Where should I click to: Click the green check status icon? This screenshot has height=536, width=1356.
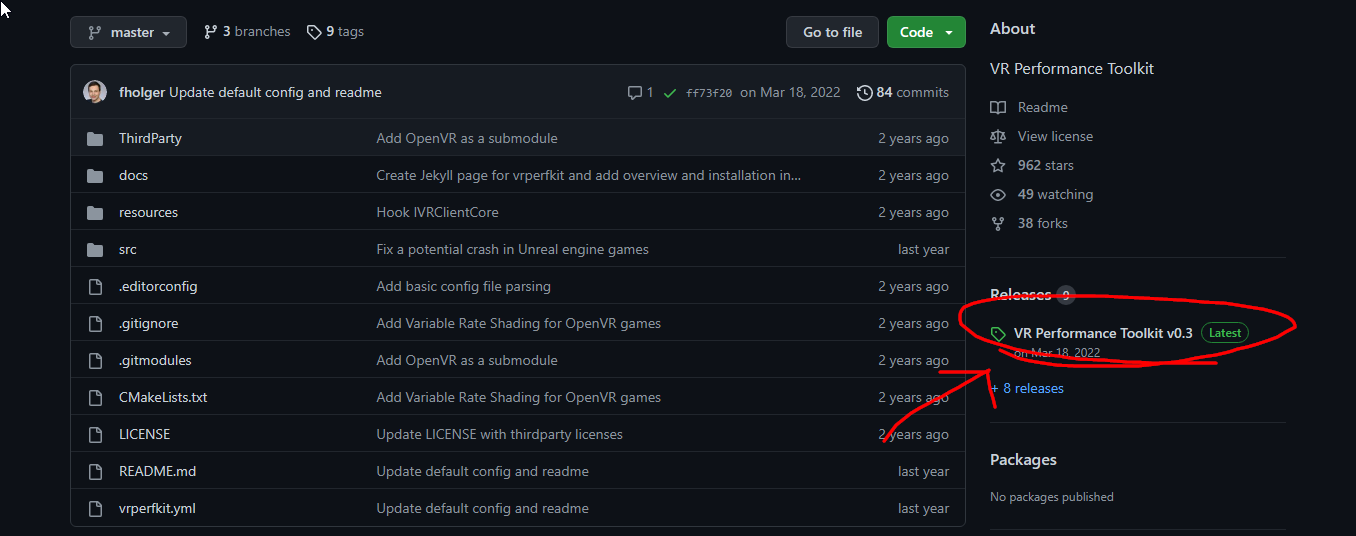(670, 92)
